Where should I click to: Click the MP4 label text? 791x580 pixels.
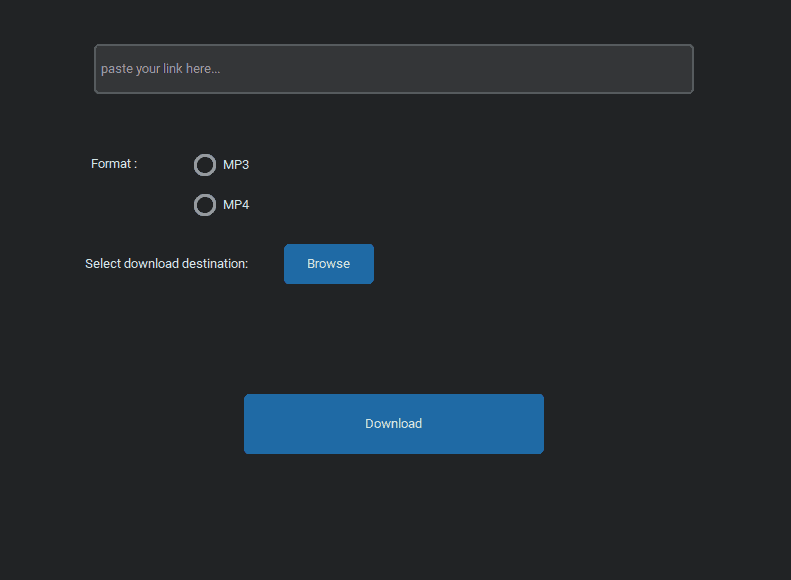pos(236,205)
